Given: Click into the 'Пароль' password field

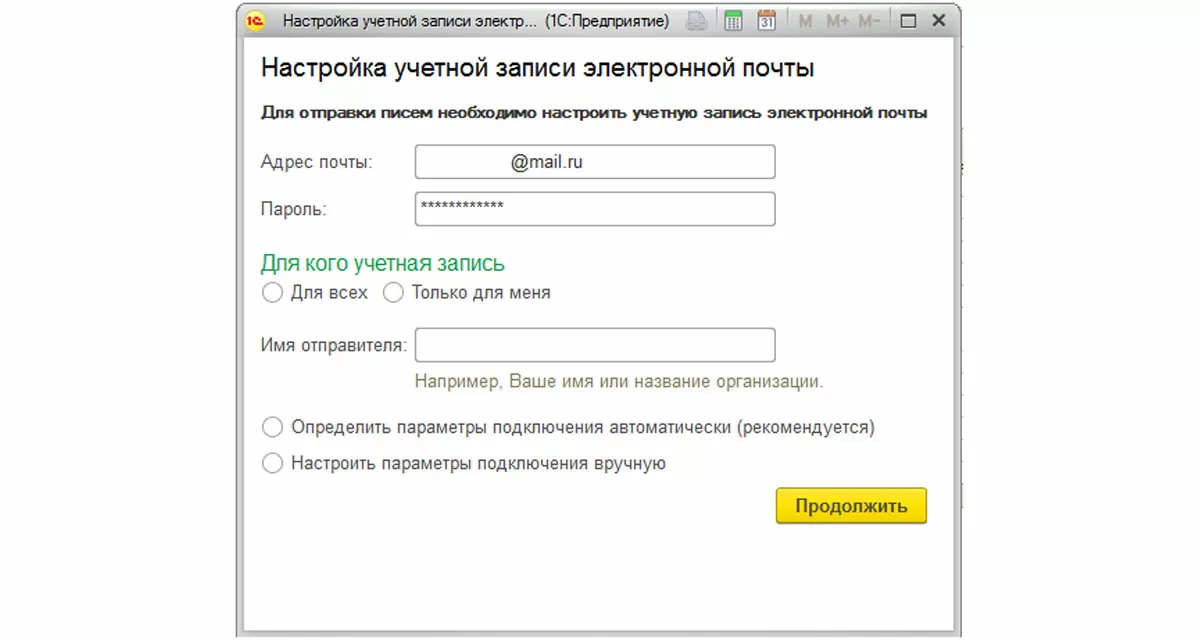Looking at the screenshot, I should (595, 209).
